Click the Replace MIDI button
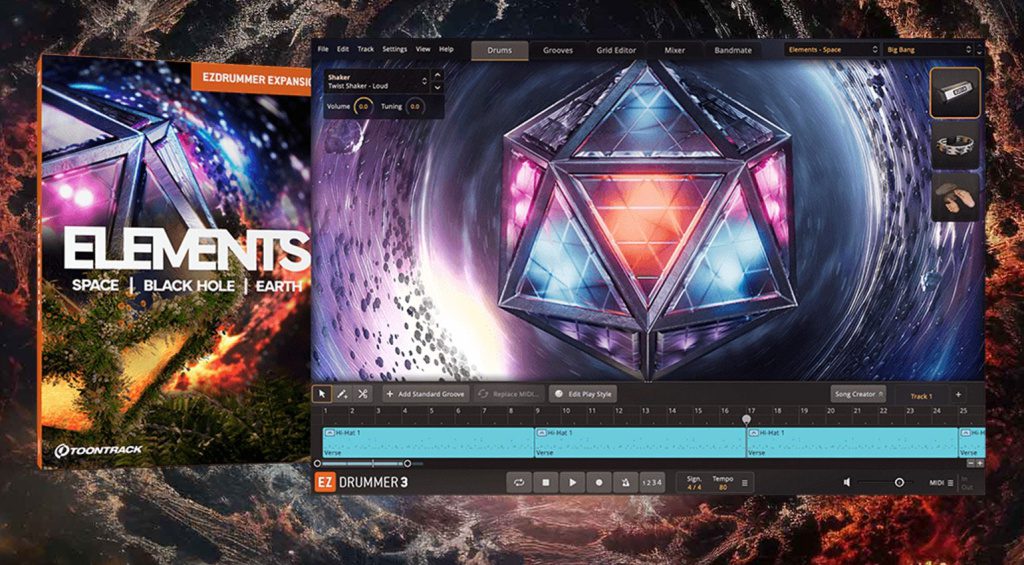 coord(509,394)
